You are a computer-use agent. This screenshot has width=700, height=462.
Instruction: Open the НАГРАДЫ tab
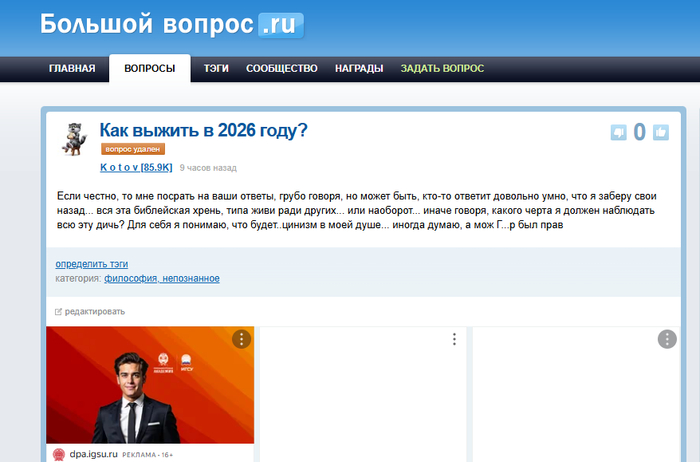pos(359,69)
